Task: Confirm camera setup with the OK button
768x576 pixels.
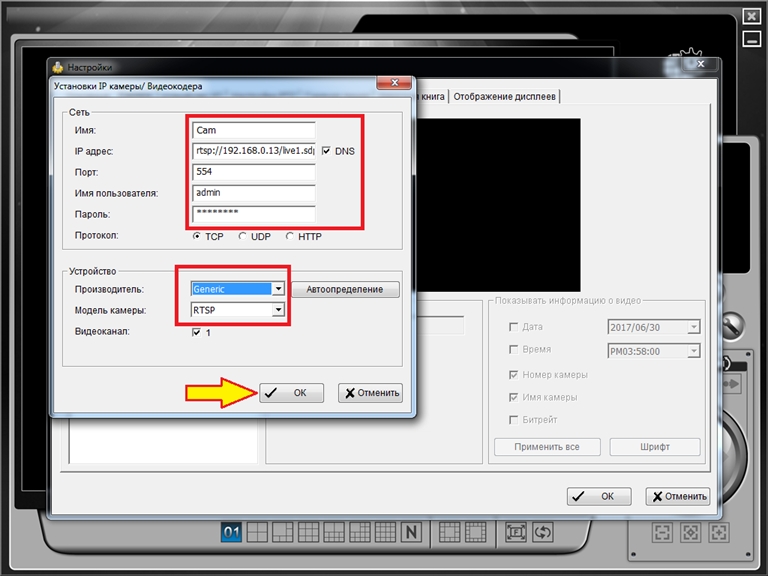Action: click(292, 393)
